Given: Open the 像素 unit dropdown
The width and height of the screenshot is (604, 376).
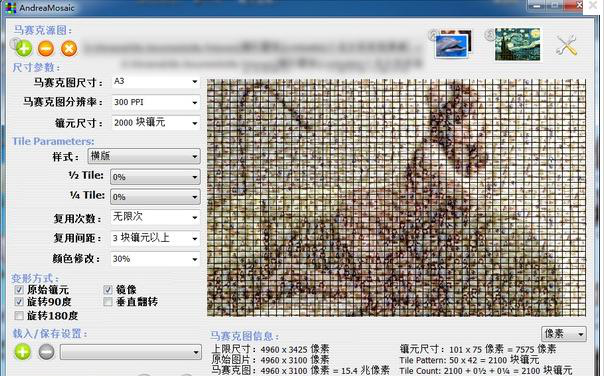Looking at the screenshot, I should pos(564,334).
